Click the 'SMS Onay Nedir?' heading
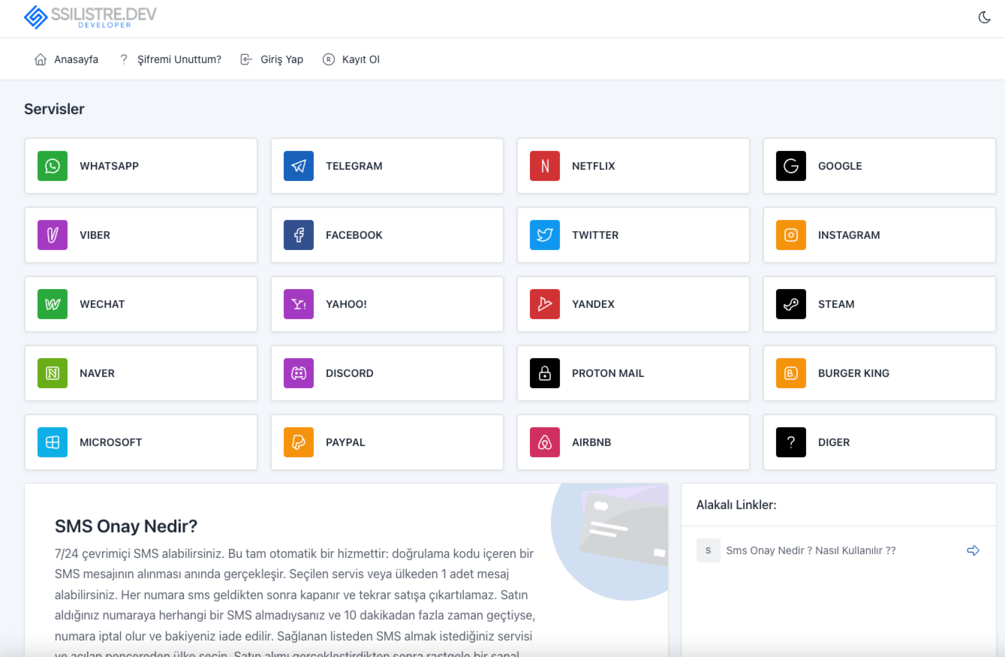Screen dimensions: 1005x657 point(126,526)
